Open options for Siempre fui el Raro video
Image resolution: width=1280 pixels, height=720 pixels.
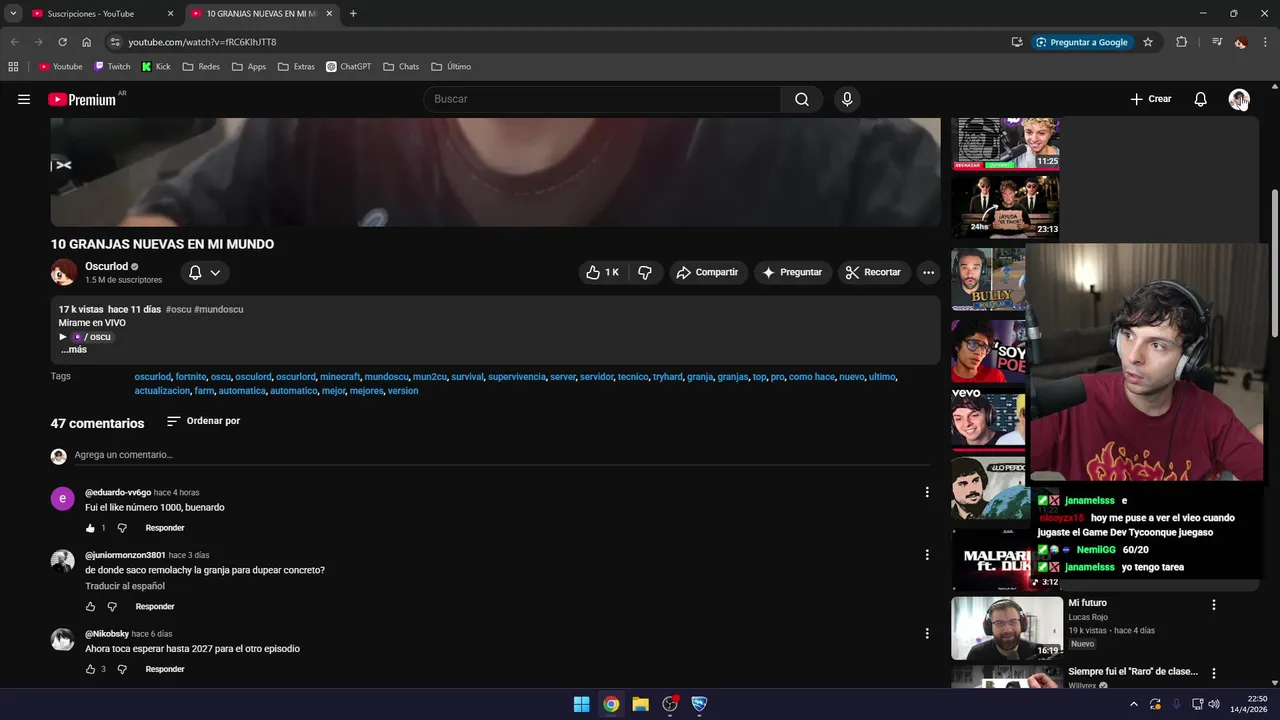point(1214,674)
